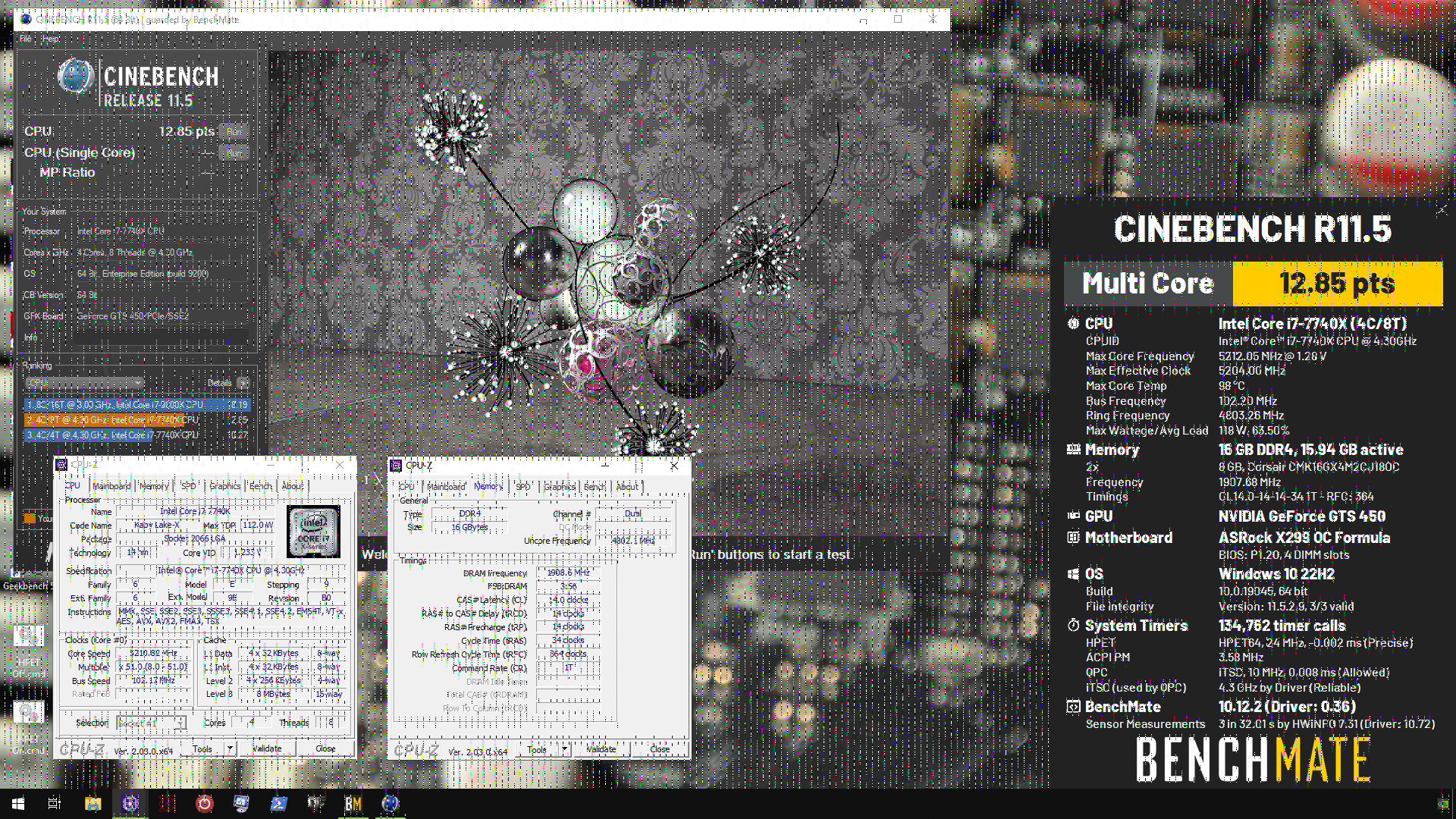
Task: Open the system tray icon on taskbar
Action: (1442, 804)
